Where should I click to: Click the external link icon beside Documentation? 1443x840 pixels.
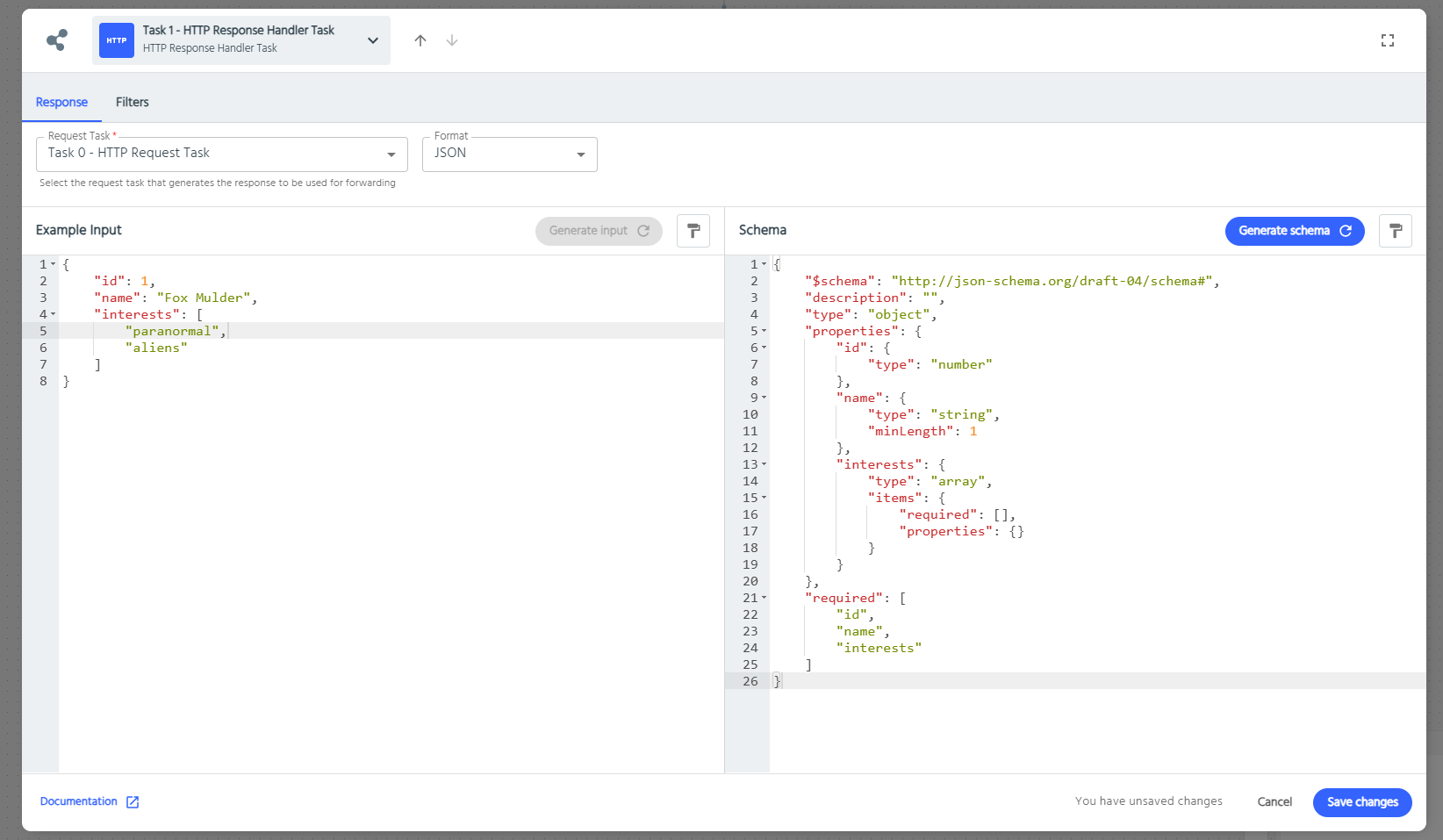pos(133,802)
